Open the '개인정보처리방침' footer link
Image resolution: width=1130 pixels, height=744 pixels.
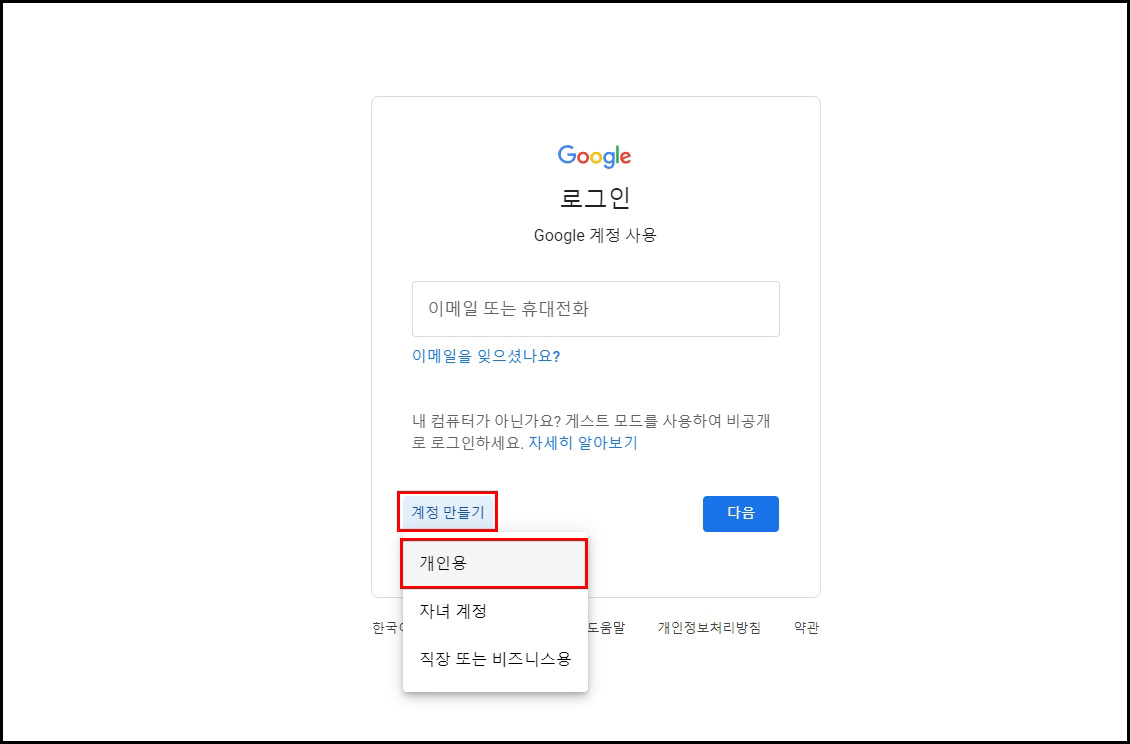pyautogui.click(x=709, y=628)
